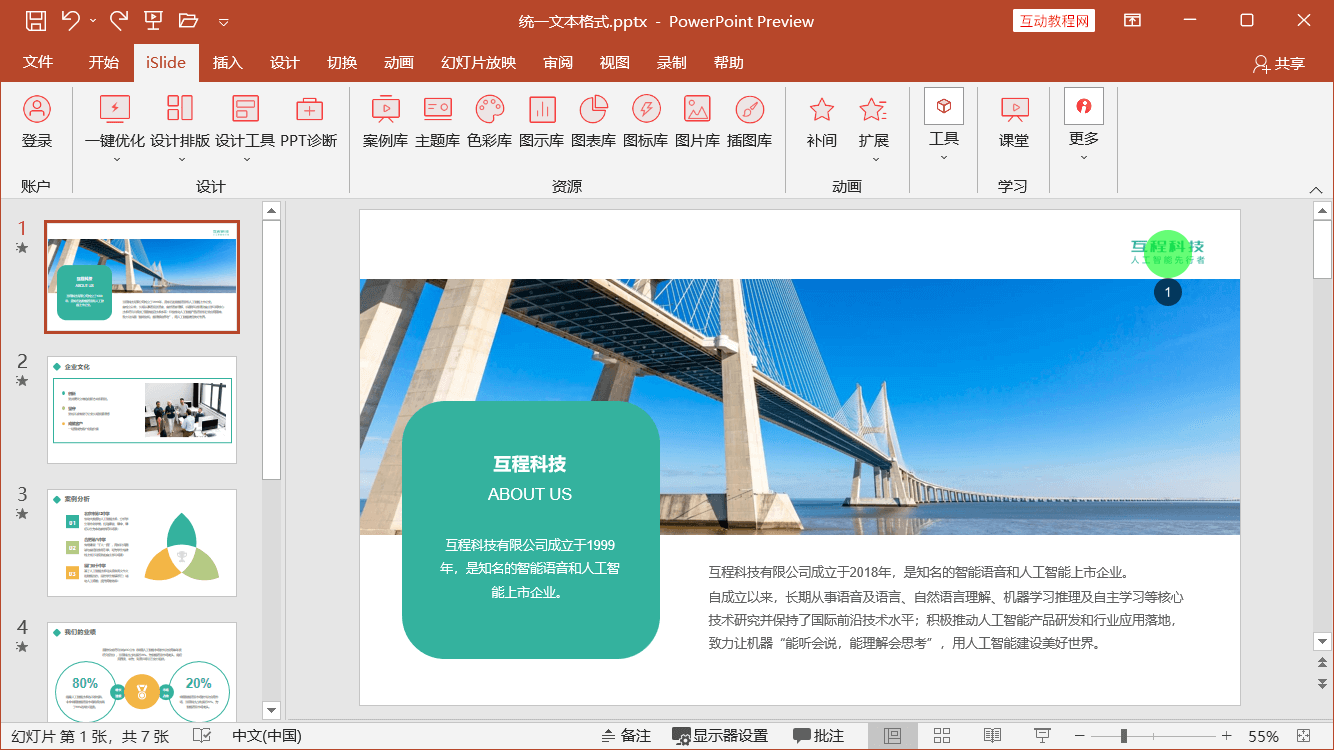The image size is (1334, 750).
Task: Click the 一键优化 icon
Action: pos(115,110)
